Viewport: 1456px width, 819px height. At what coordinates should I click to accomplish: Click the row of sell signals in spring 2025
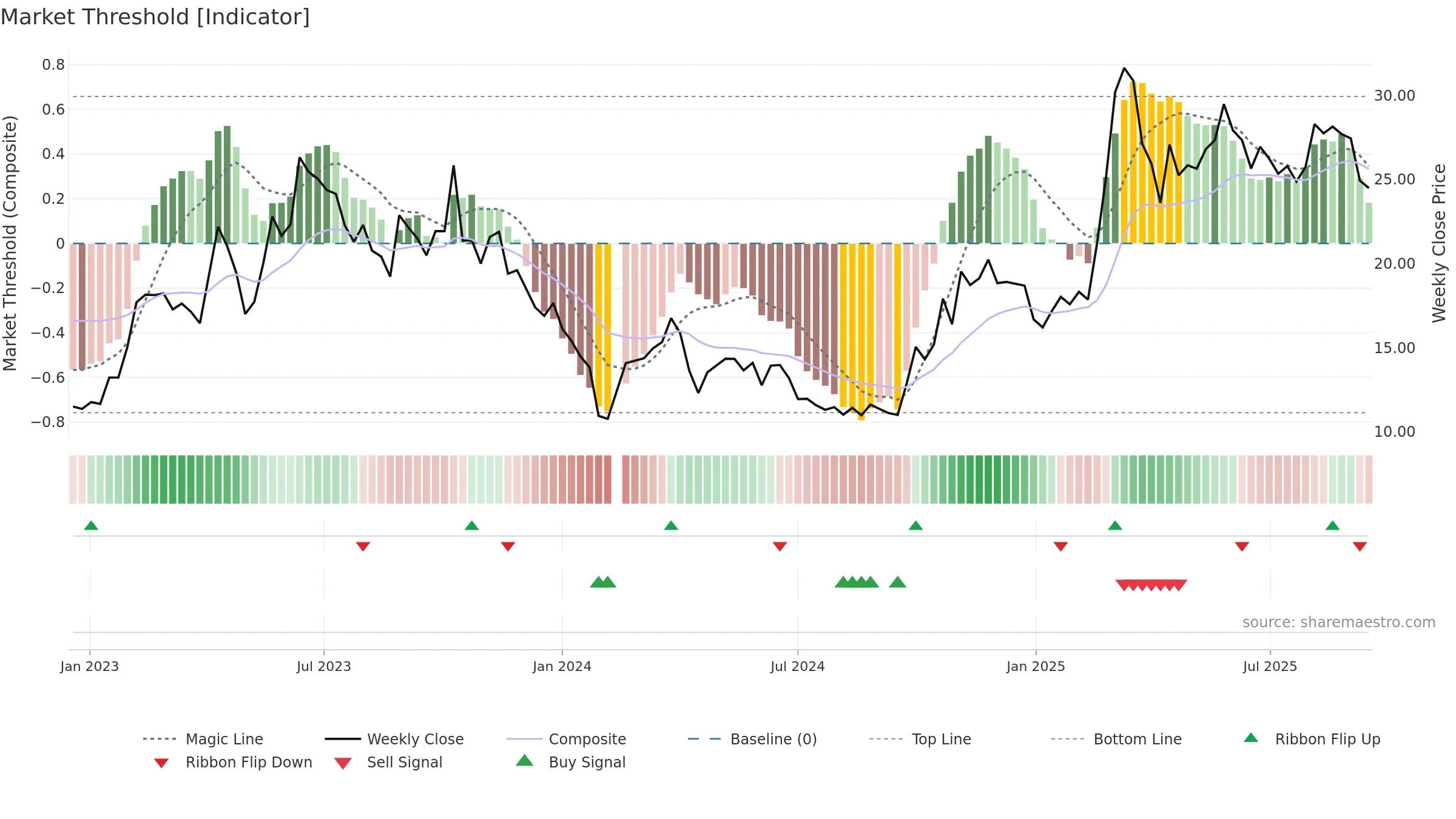pos(1151,585)
